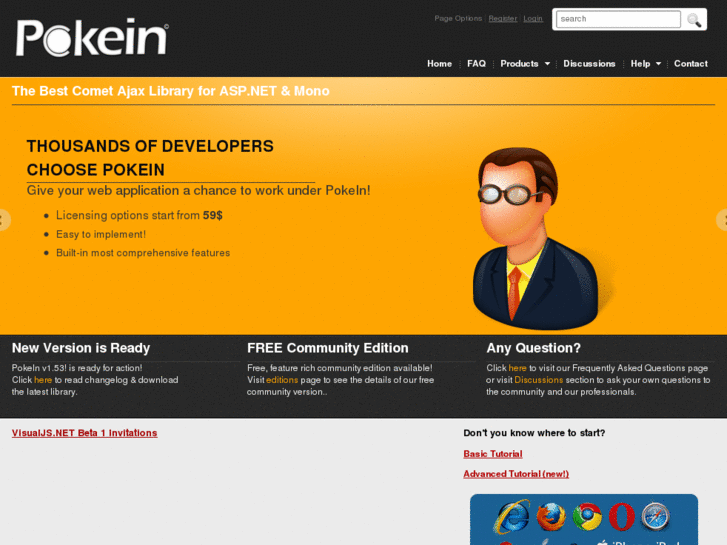Click 'Easy to implement!' bullet
This screenshot has height=545, width=727.
point(101,234)
